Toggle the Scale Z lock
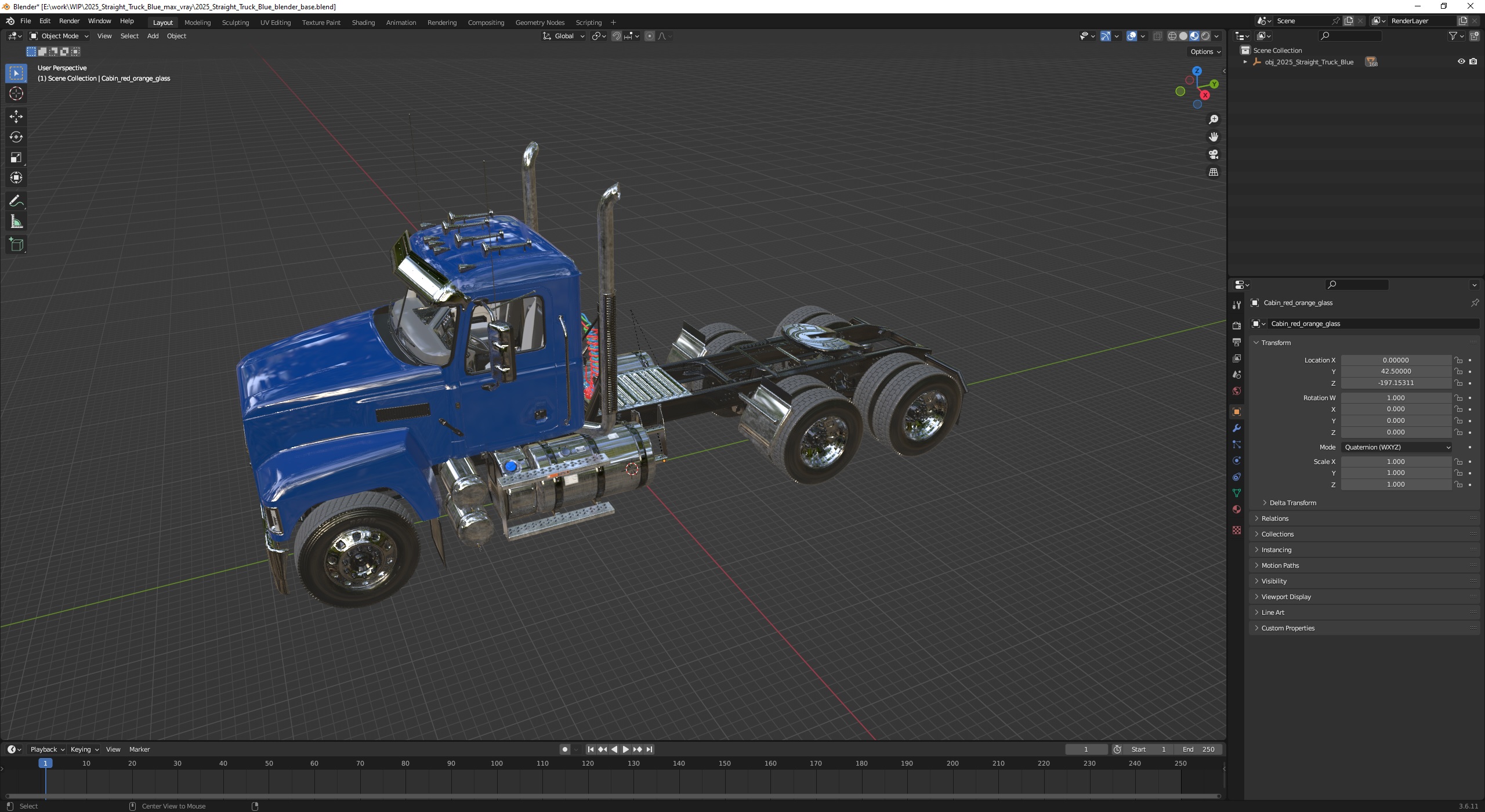The height and width of the screenshot is (812, 1485). click(1458, 484)
